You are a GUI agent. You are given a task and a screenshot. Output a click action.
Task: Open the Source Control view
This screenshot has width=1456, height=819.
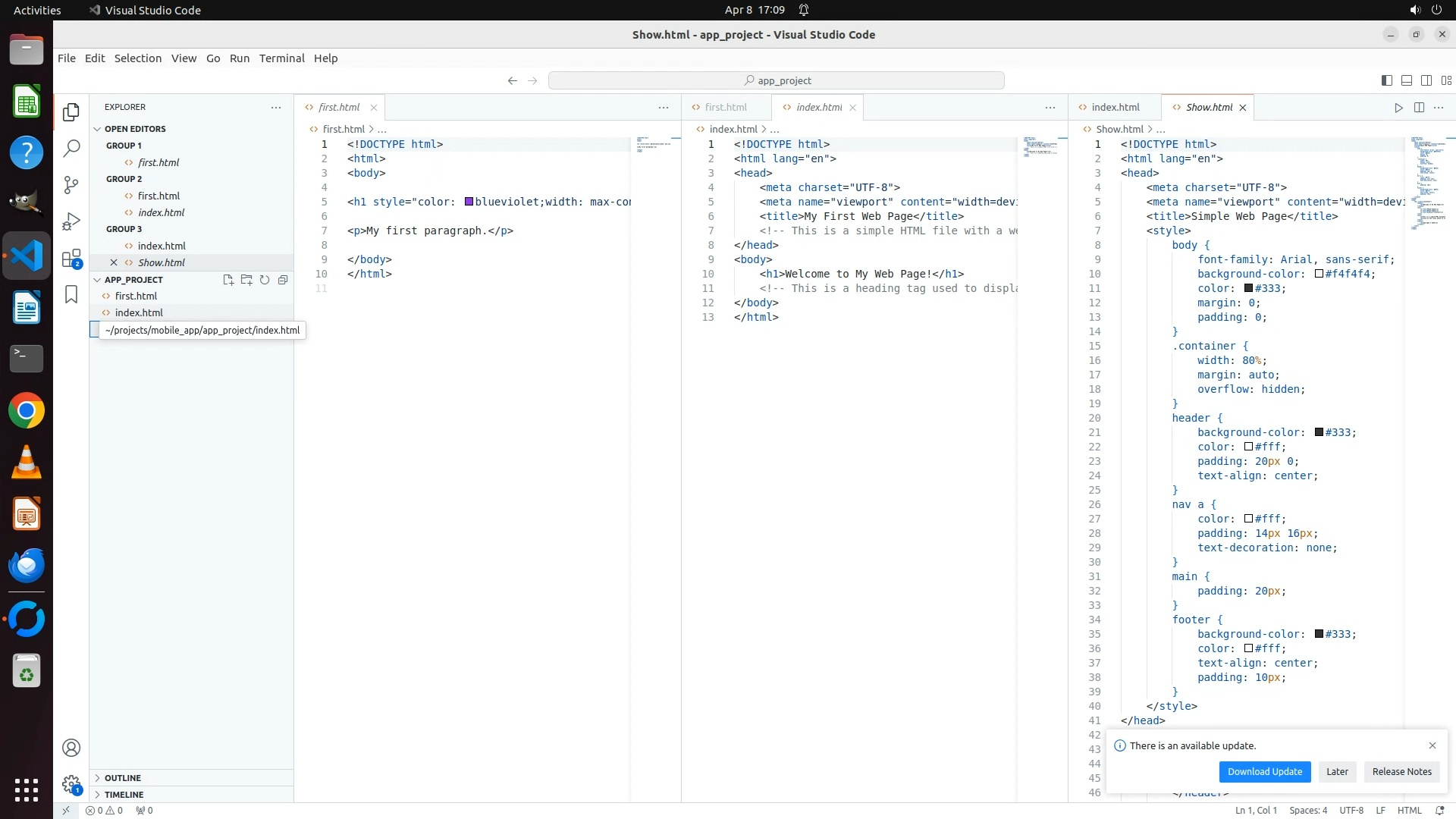(x=71, y=185)
